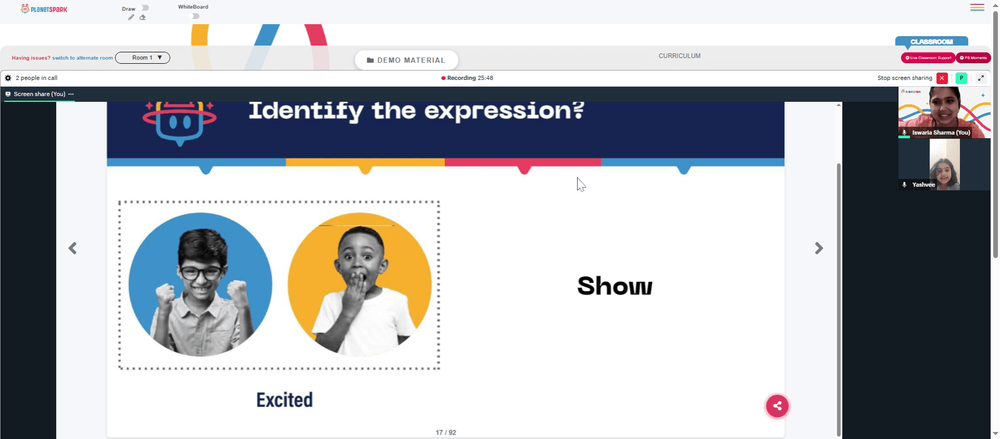Screen dimensions: 1000x439
Task: Click the boy in blue circle image
Action: pyautogui.click(x=200, y=284)
